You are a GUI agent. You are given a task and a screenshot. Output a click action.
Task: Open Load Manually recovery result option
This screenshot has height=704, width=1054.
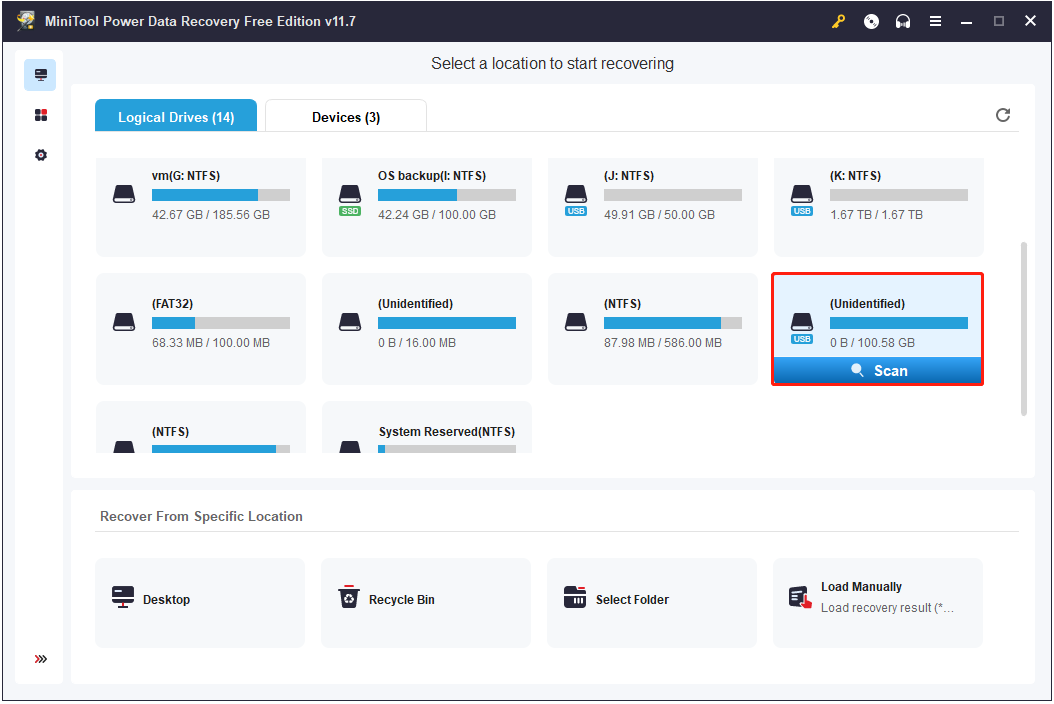tap(878, 603)
